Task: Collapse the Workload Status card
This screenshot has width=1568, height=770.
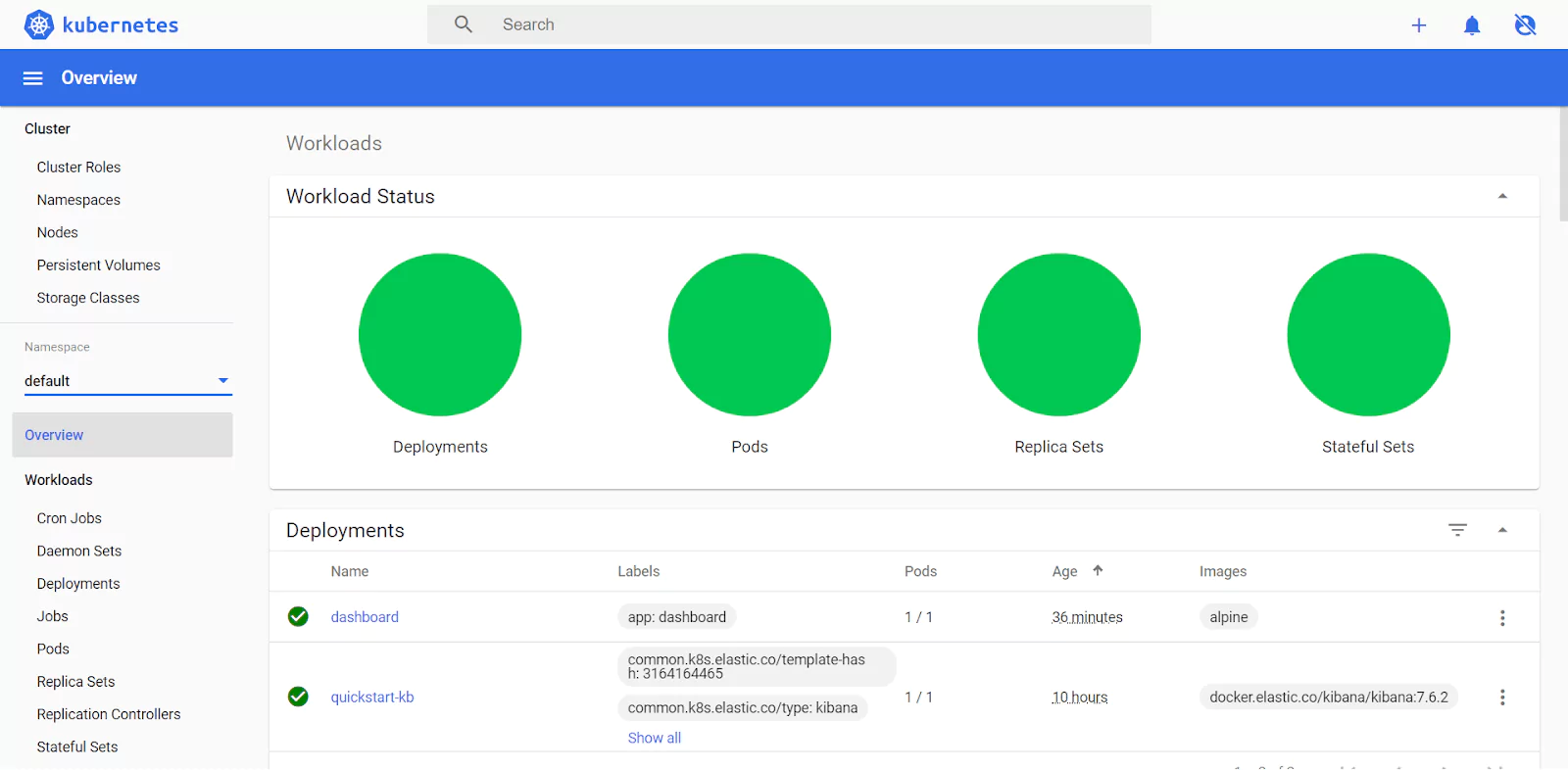Action: coord(1502,196)
